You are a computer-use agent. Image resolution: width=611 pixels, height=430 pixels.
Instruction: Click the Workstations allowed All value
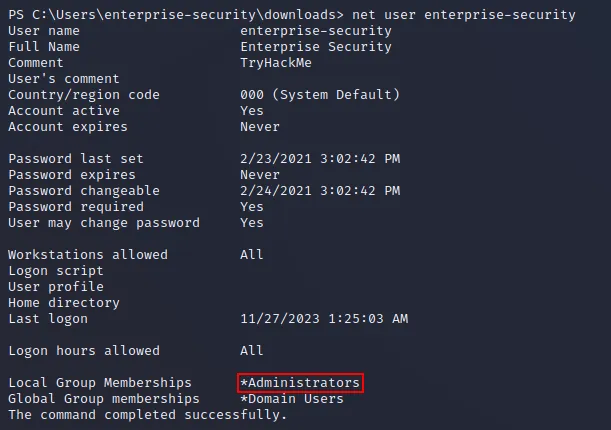click(252, 255)
